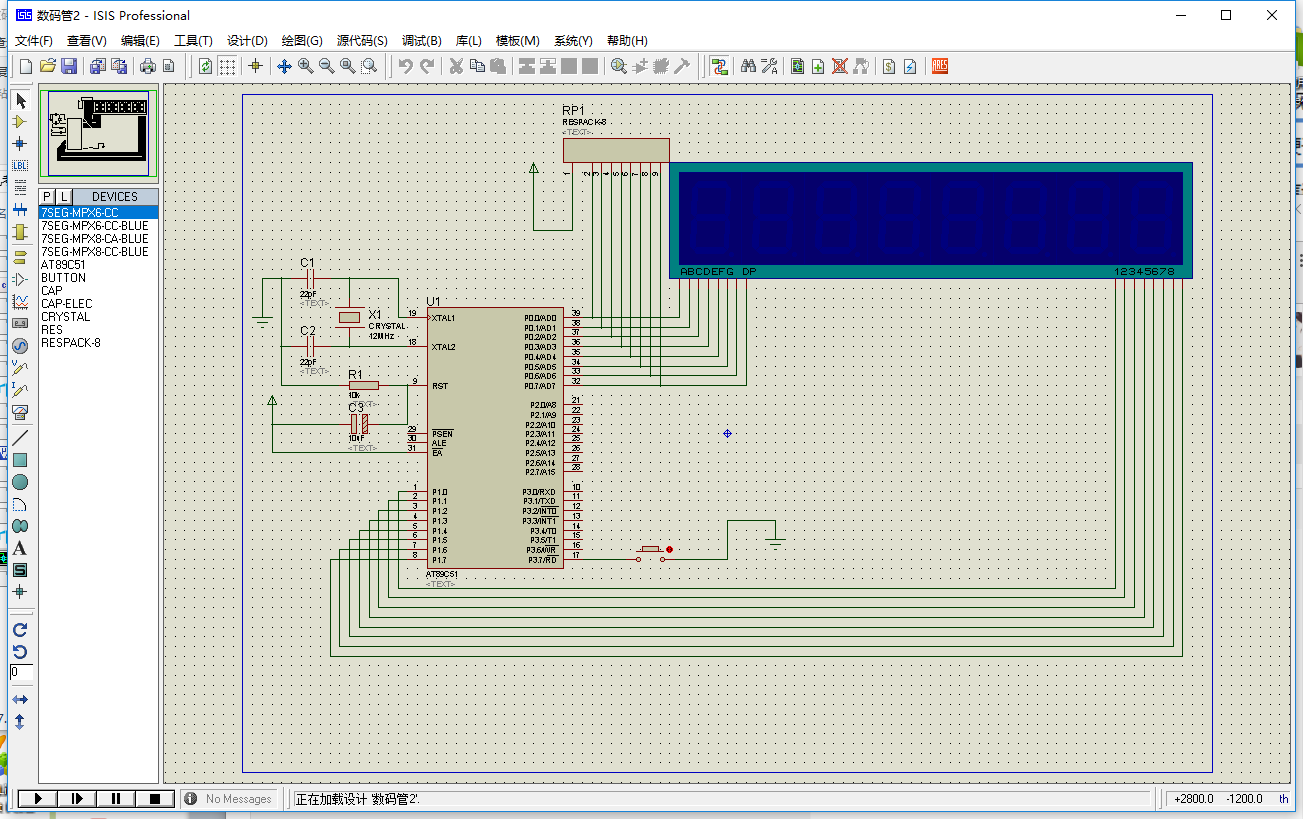Select 2D graphics line tool

pyautogui.click(x=20, y=438)
